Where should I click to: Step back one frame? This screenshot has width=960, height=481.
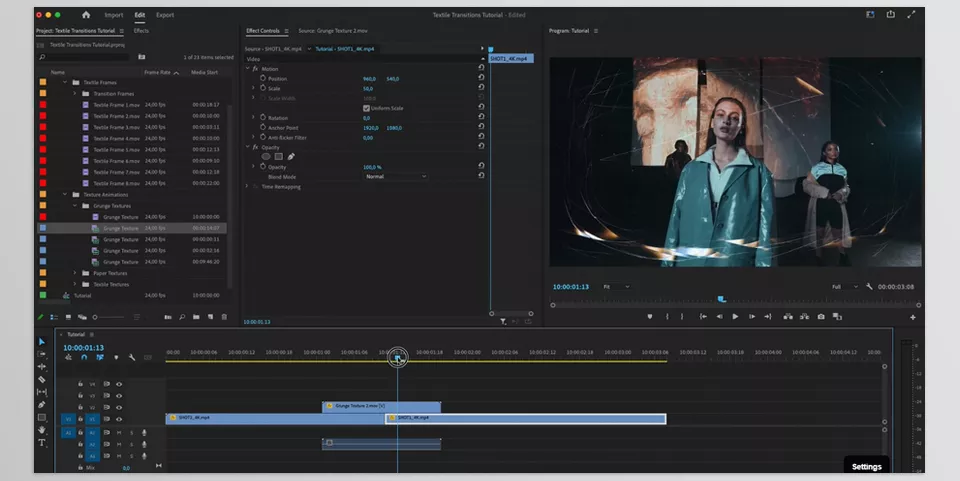[719, 316]
